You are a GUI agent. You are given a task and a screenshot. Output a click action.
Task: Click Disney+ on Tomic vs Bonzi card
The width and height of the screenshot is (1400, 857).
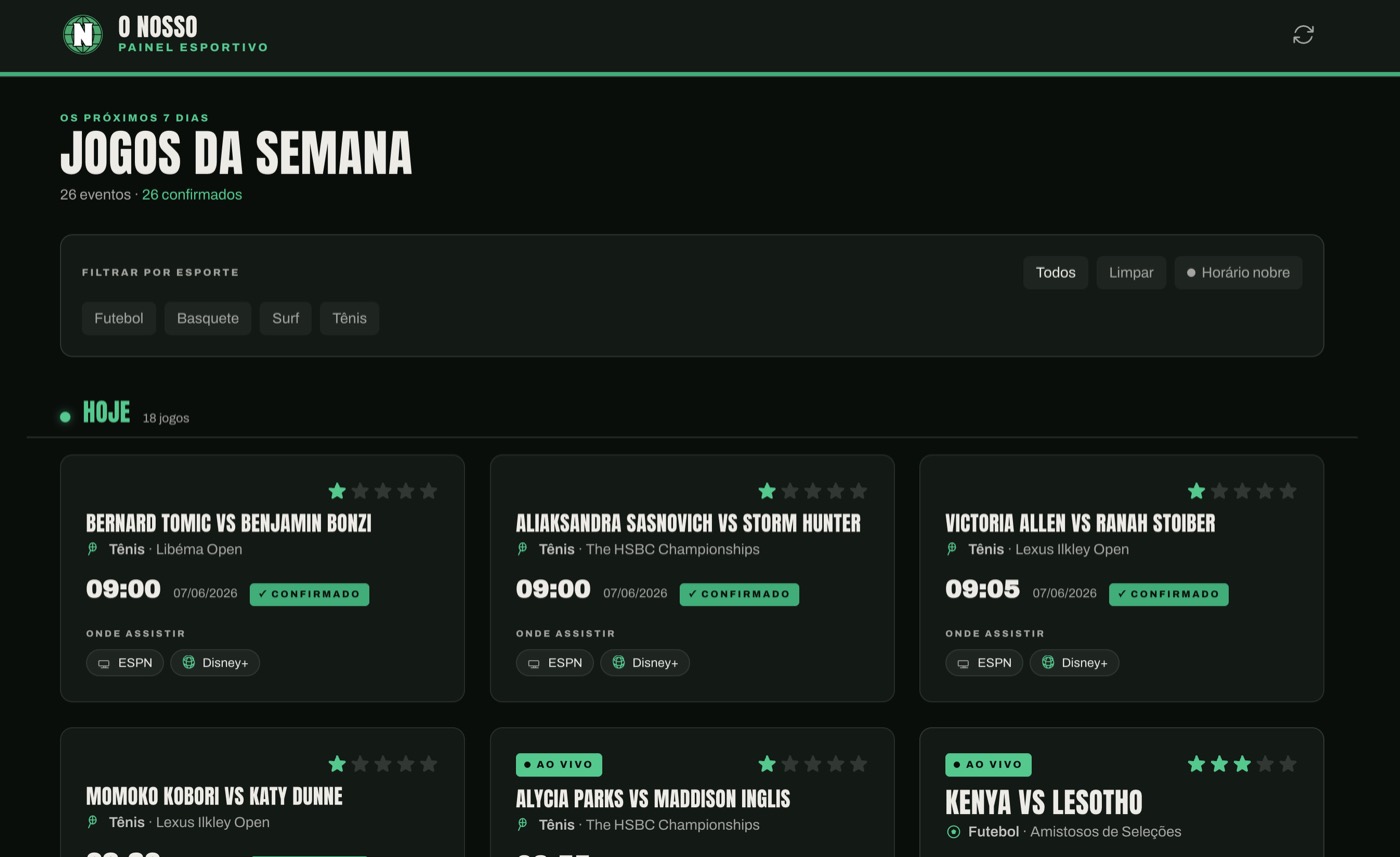click(215, 663)
